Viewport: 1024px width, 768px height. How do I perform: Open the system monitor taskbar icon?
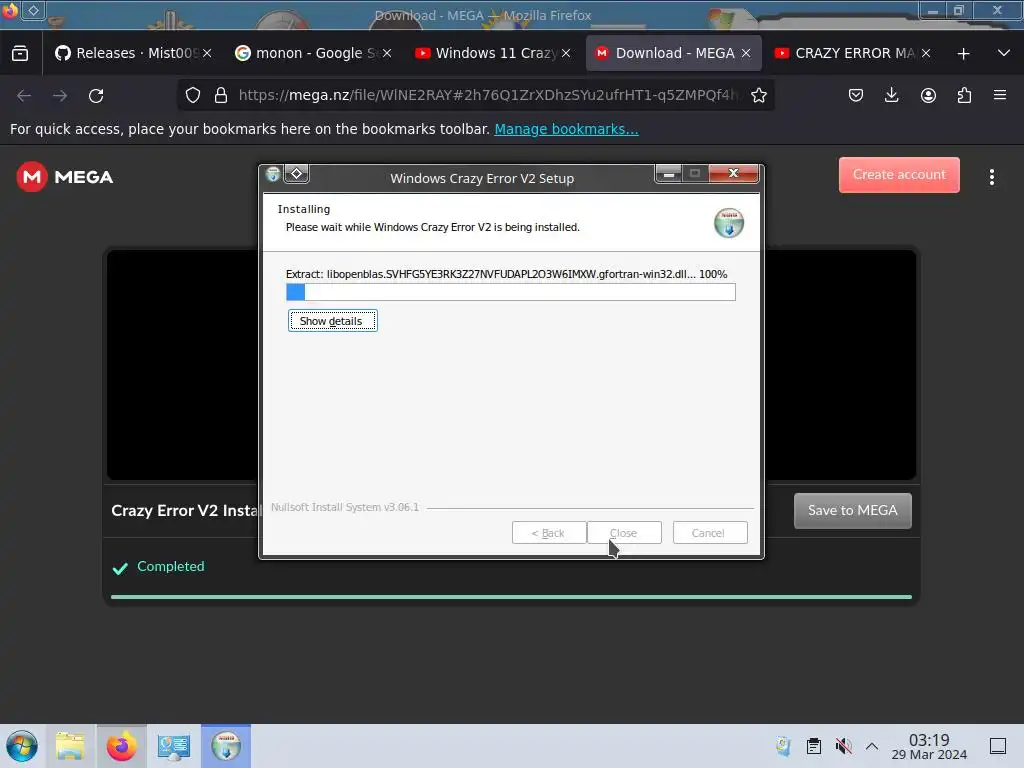(x=174, y=746)
